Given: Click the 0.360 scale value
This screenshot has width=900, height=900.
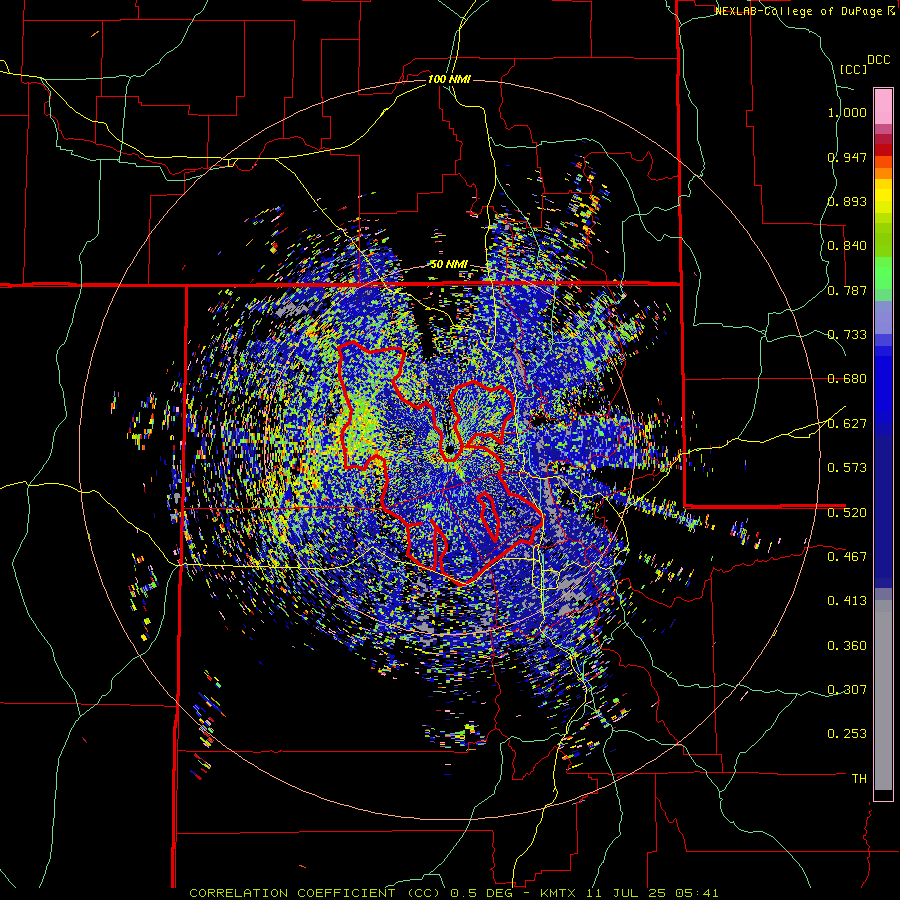Looking at the screenshot, I should pyautogui.click(x=847, y=646).
